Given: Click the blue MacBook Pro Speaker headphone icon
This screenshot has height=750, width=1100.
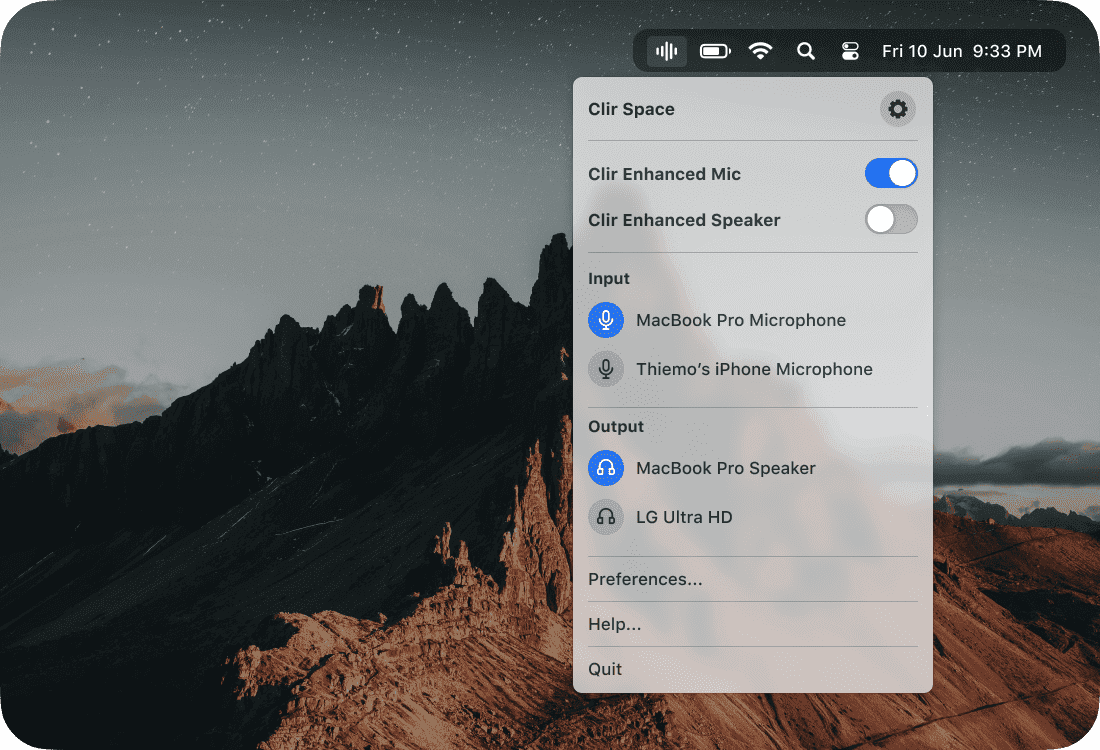Looking at the screenshot, I should (606, 468).
